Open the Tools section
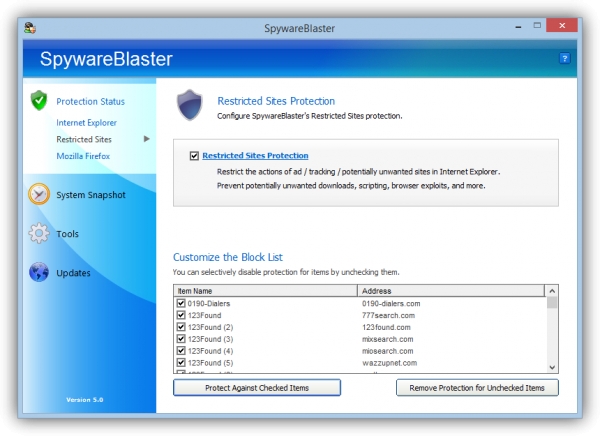 click(67, 234)
